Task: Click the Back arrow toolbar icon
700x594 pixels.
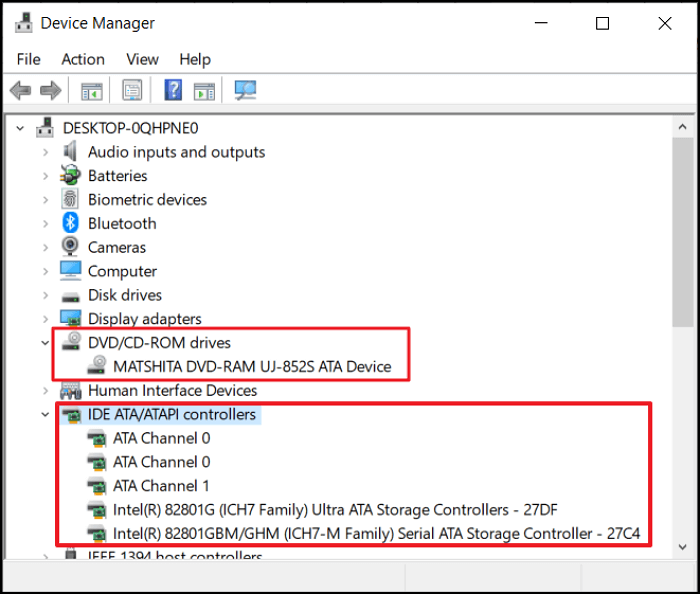Action: 21,90
